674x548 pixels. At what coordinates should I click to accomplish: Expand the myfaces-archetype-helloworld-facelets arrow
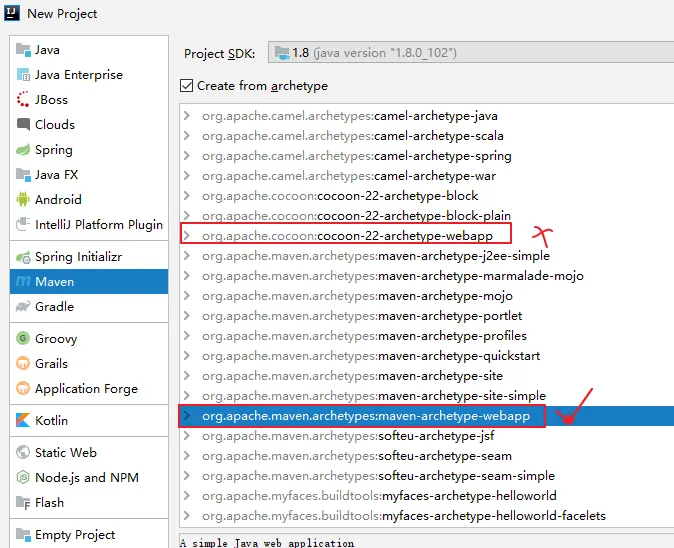pos(187,515)
